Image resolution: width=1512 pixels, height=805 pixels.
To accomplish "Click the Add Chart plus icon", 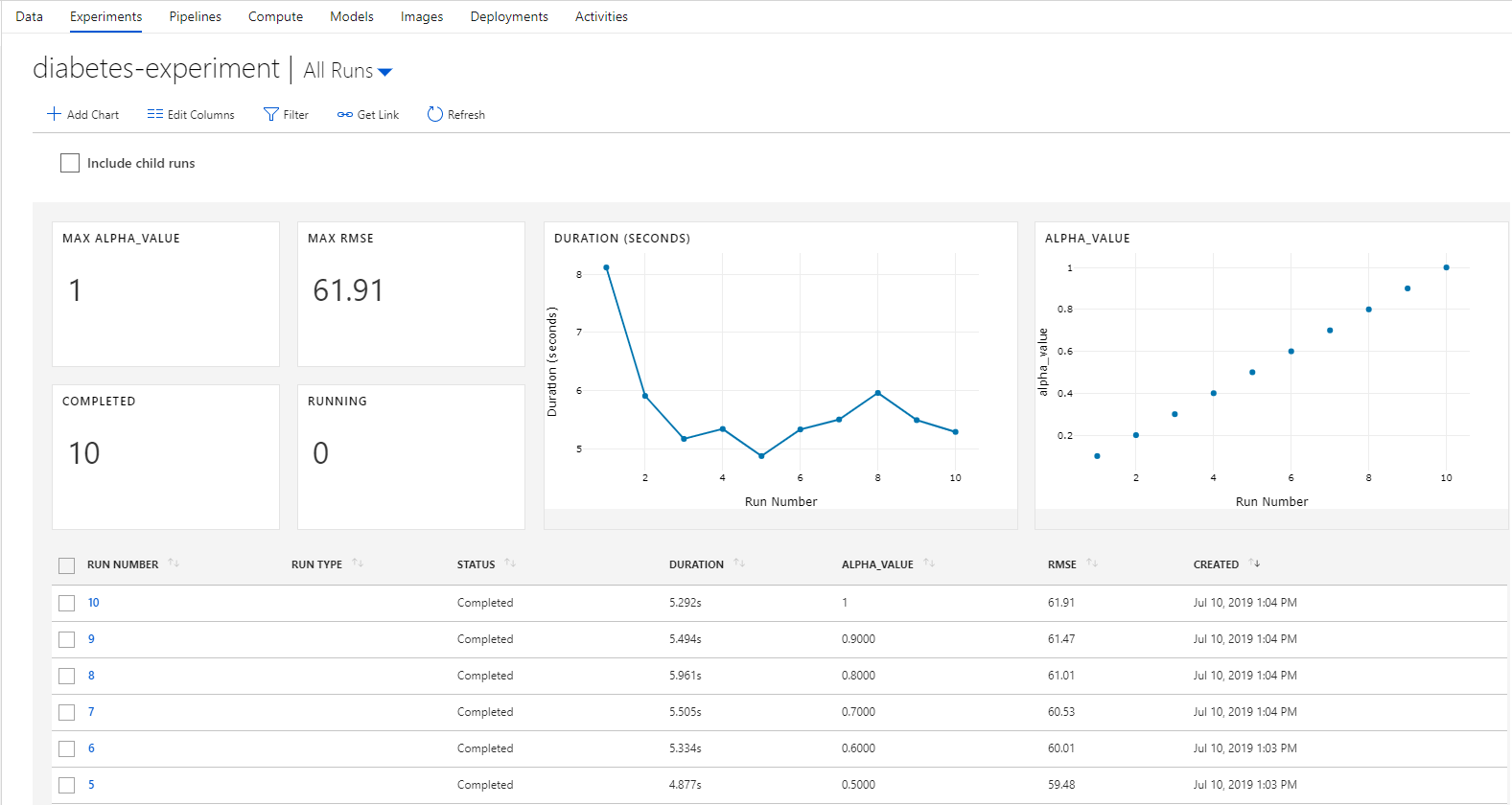I will tap(54, 114).
